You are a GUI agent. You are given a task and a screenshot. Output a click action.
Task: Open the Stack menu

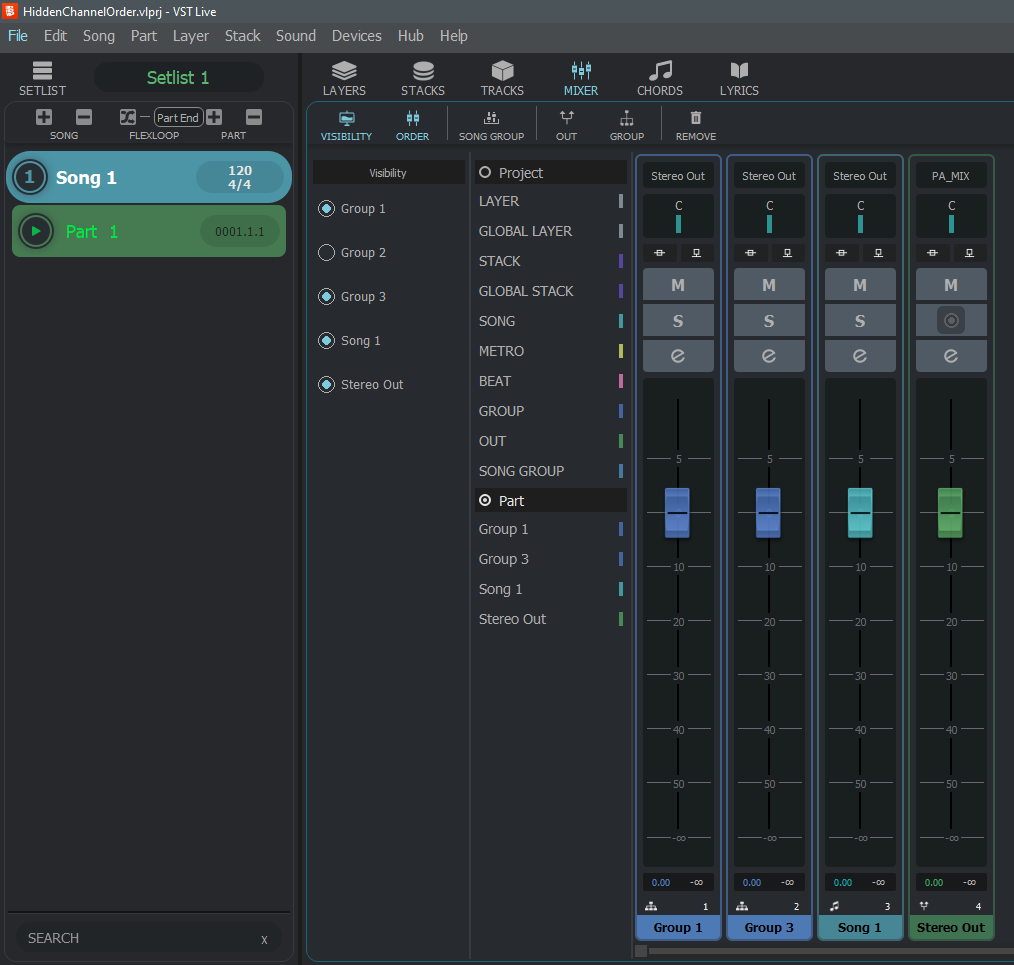pos(242,36)
